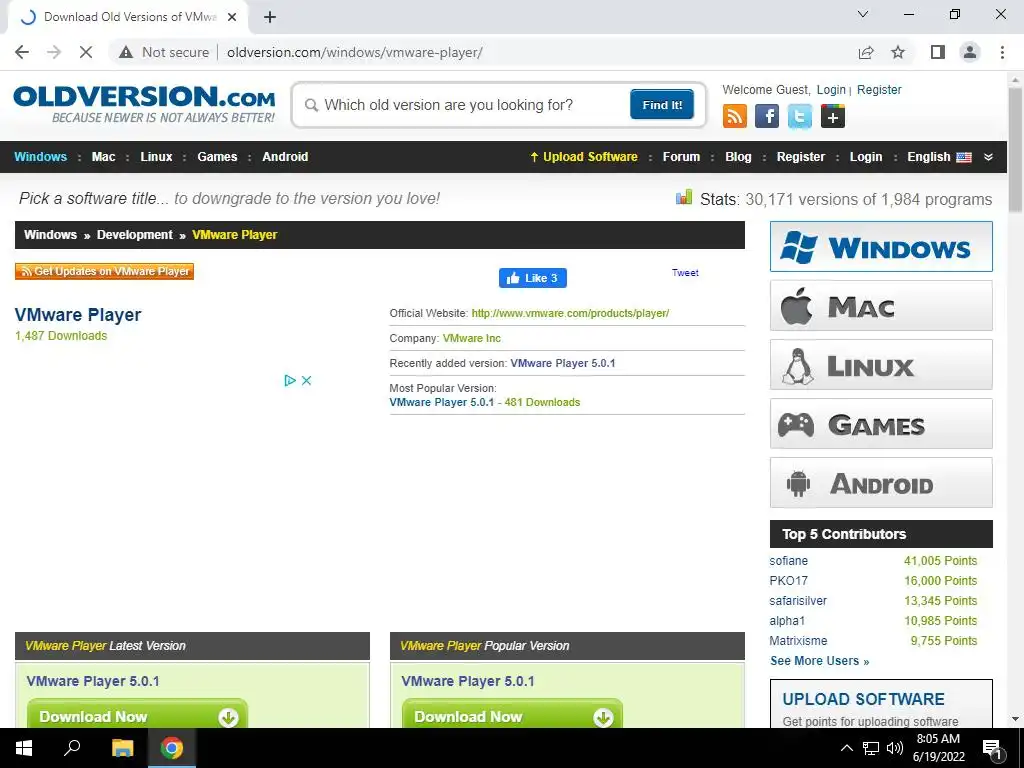Click Upload Software in navigation bar
Viewport: 1024px width, 768px height.
click(584, 157)
